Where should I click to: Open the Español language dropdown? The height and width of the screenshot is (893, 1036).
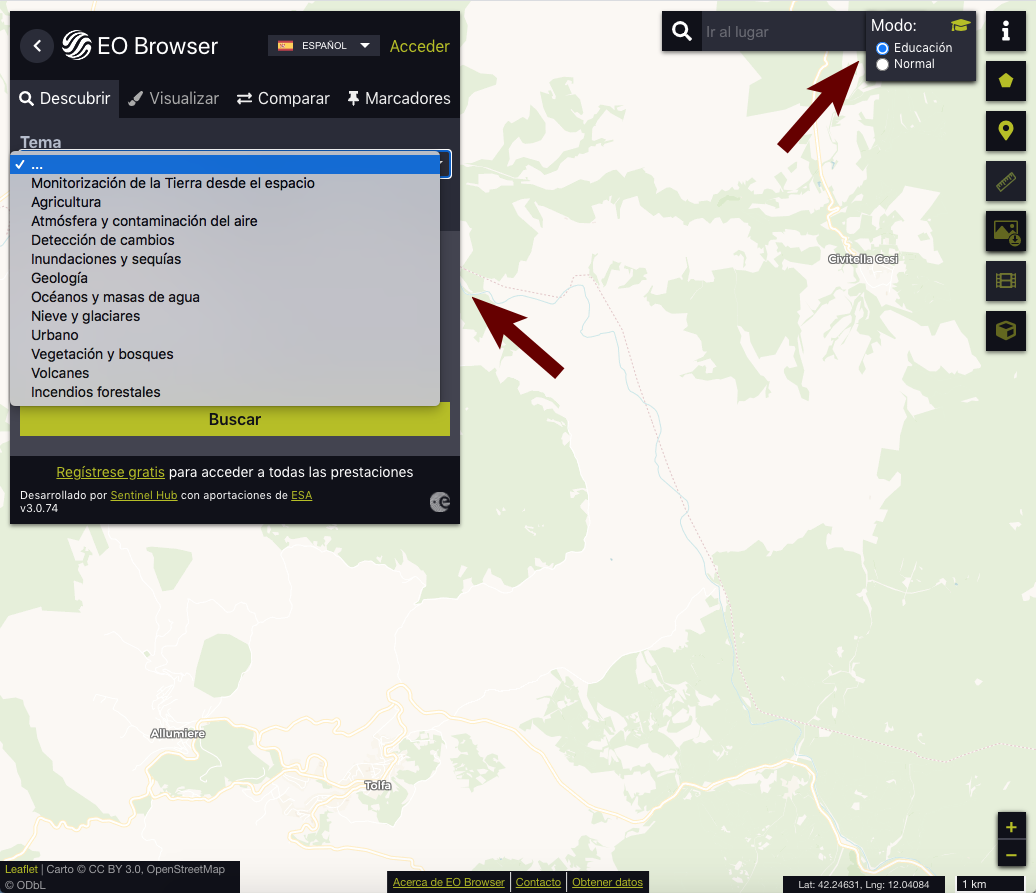324,46
